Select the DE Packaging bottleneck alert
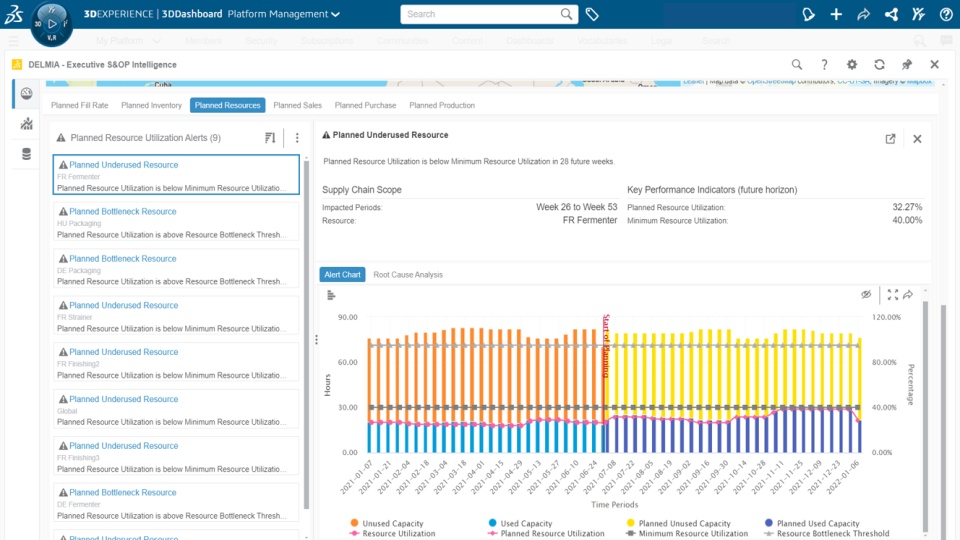Viewport: 960px width, 540px height. 176,269
